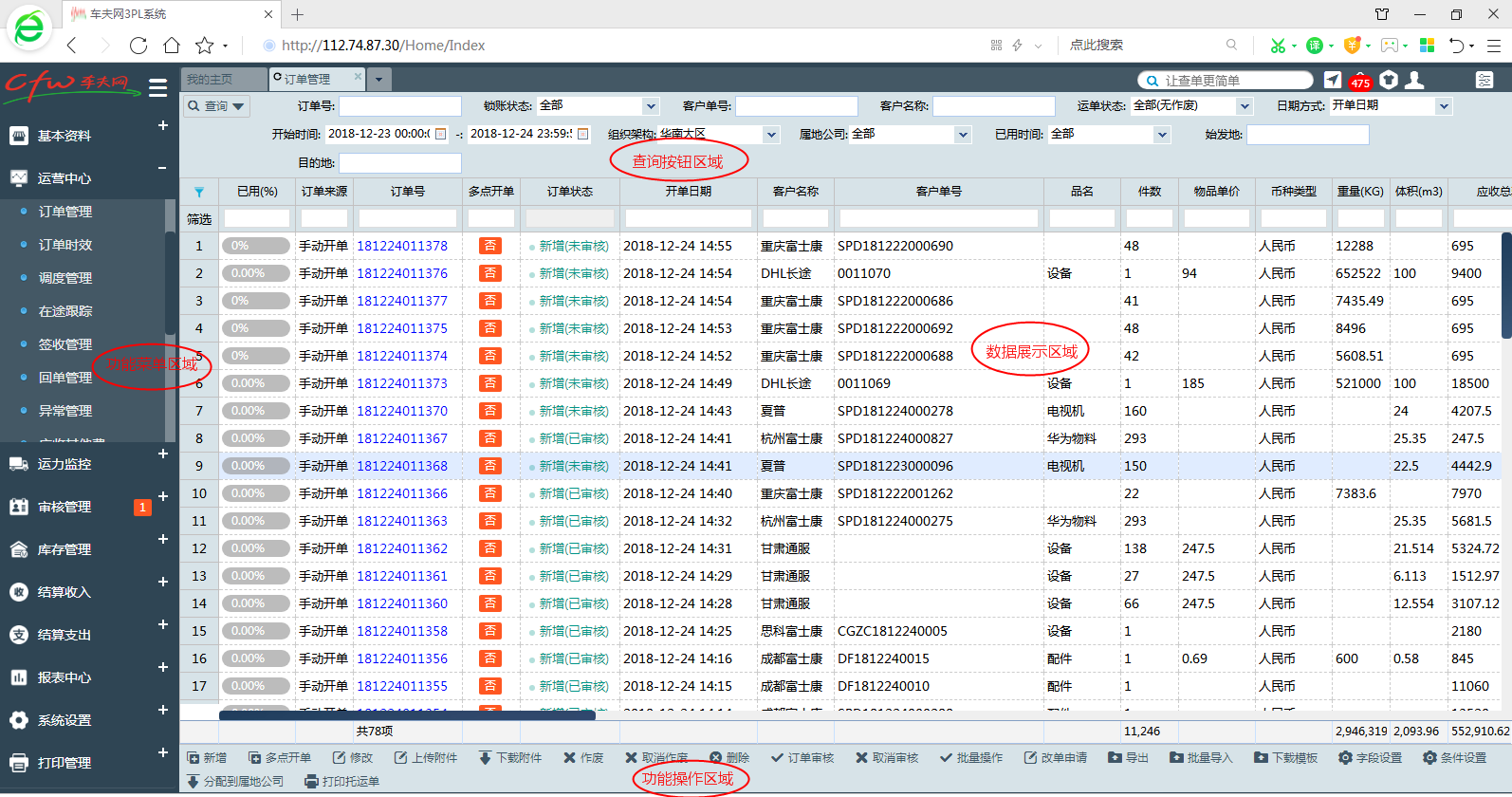This screenshot has height=797, width=1512.
Task: Click the 开单日期 column header
Action: point(689,192)
